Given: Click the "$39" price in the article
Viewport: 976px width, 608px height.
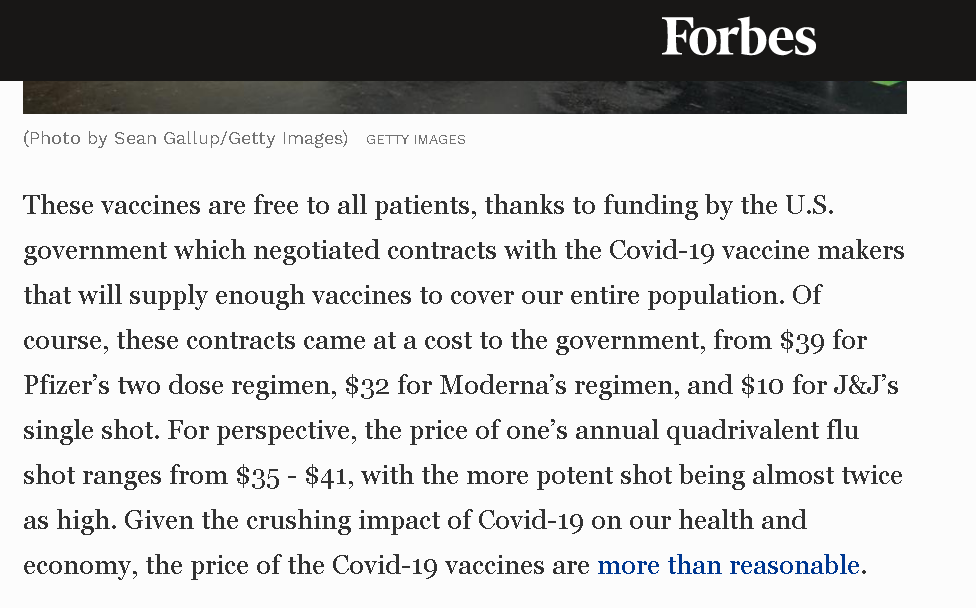Looking at the screenshot, I should [x=802, y=340].
